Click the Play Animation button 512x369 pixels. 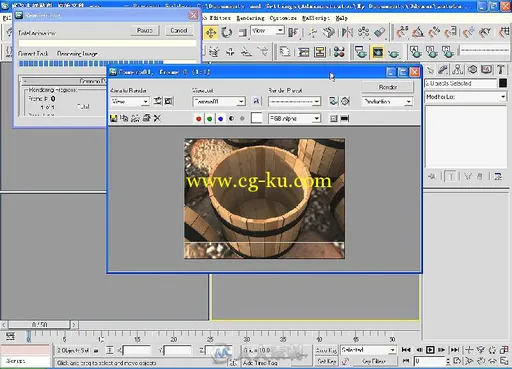pos(430,350)
